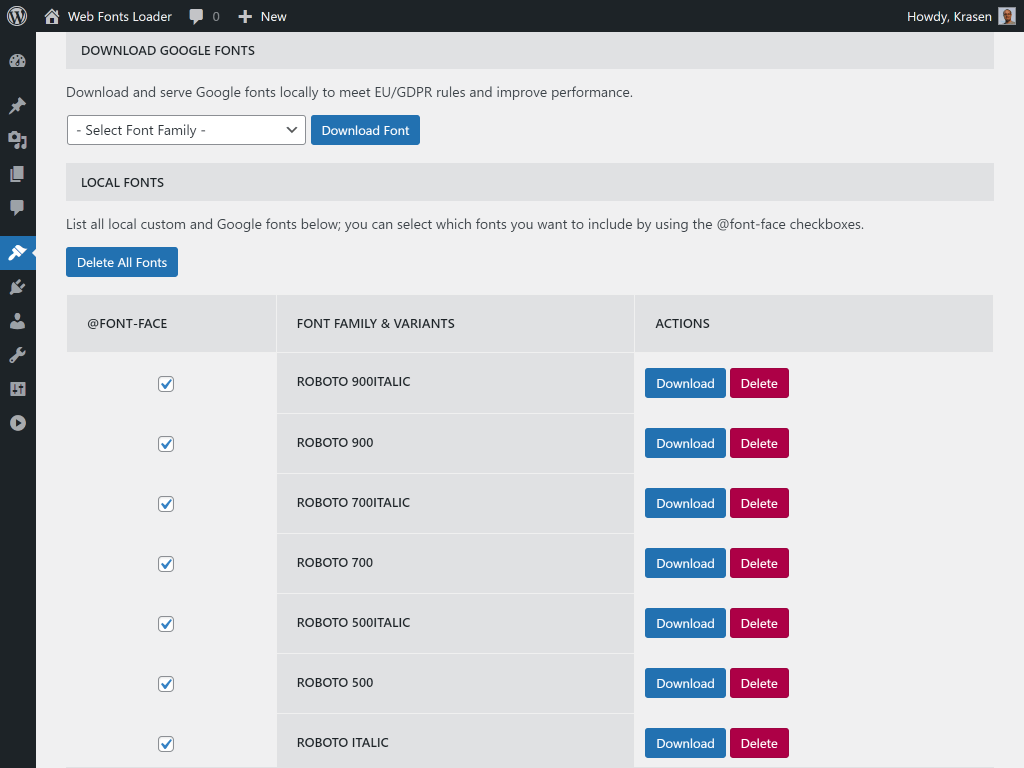Image resolution: width=1024 pixels, height=768 pixels.
Task: Click the comment count 0 in admin bar
Action: 216,16
